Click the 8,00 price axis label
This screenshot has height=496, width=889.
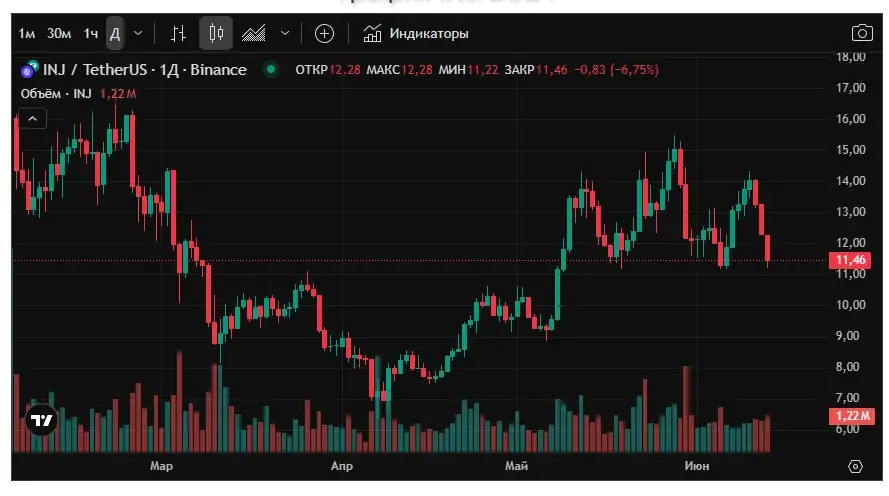pyautogui.click(x=850, y=367)
